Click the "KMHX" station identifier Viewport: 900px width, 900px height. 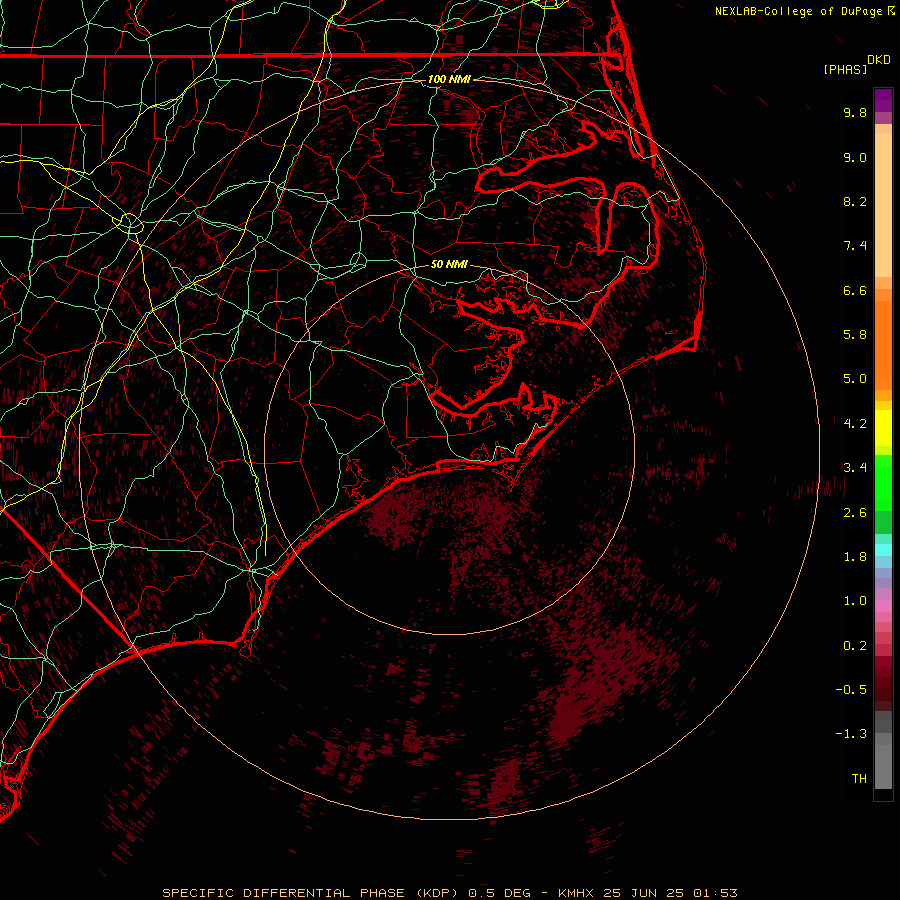coord(577,893)
